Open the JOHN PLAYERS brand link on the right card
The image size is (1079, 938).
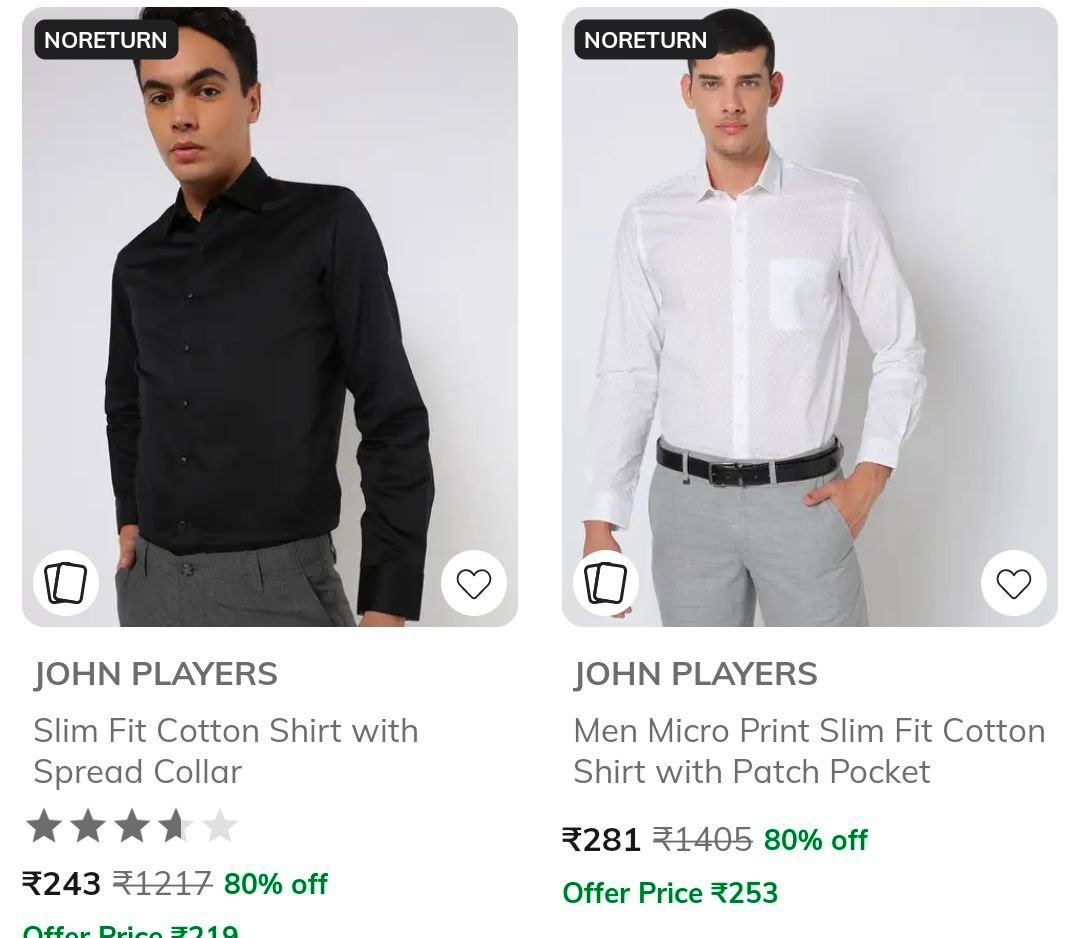tap(695, 674)
